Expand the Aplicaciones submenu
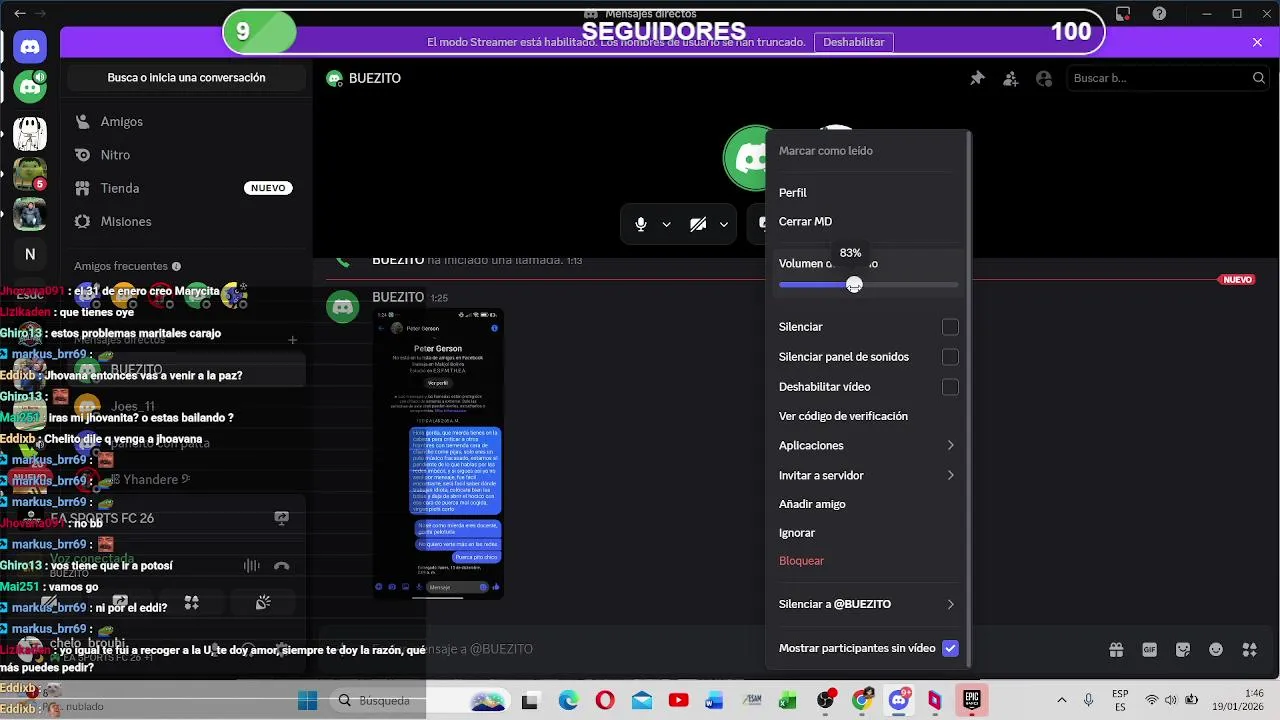 coord(868,446)
